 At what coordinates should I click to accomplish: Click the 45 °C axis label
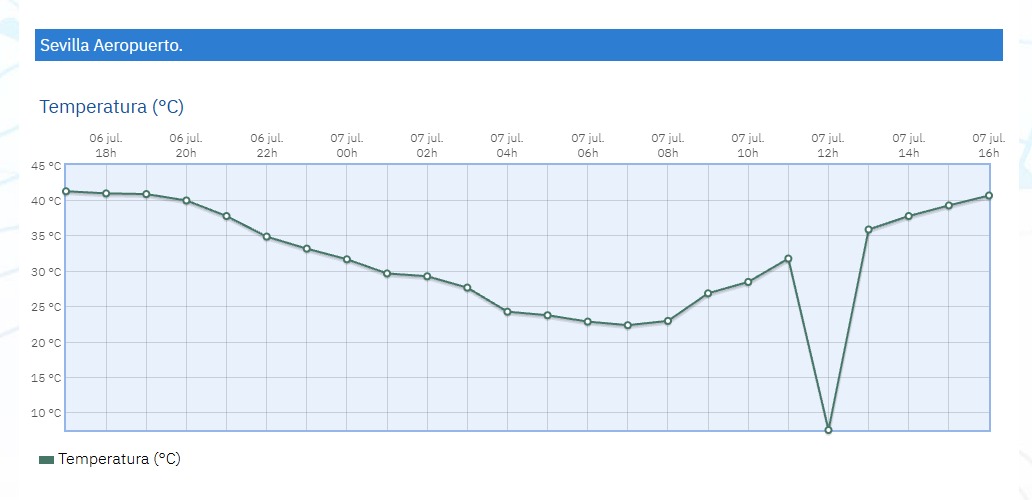coord(46,166)
